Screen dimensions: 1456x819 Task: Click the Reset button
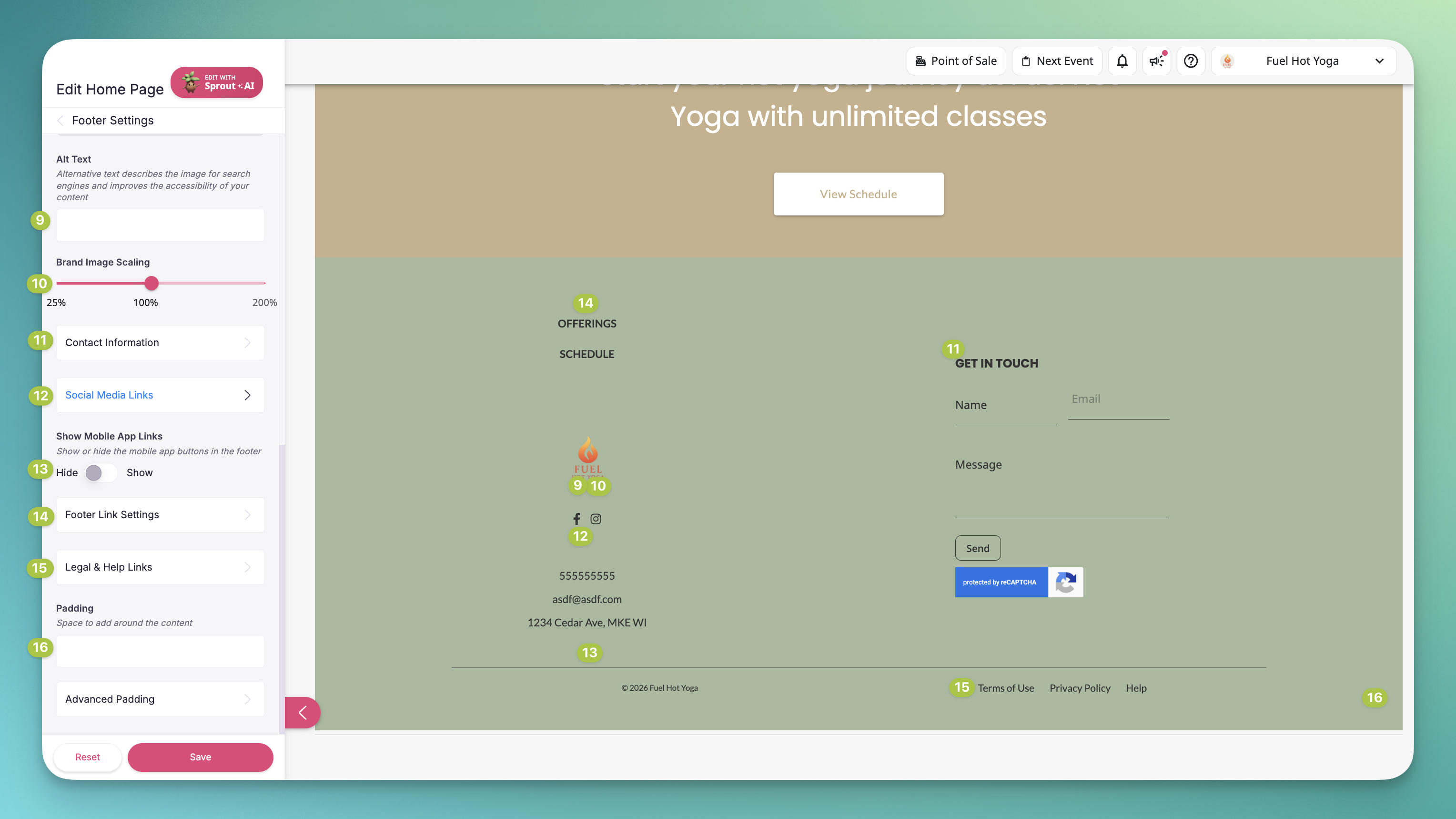pyautogui.click(x=88, y=758)
